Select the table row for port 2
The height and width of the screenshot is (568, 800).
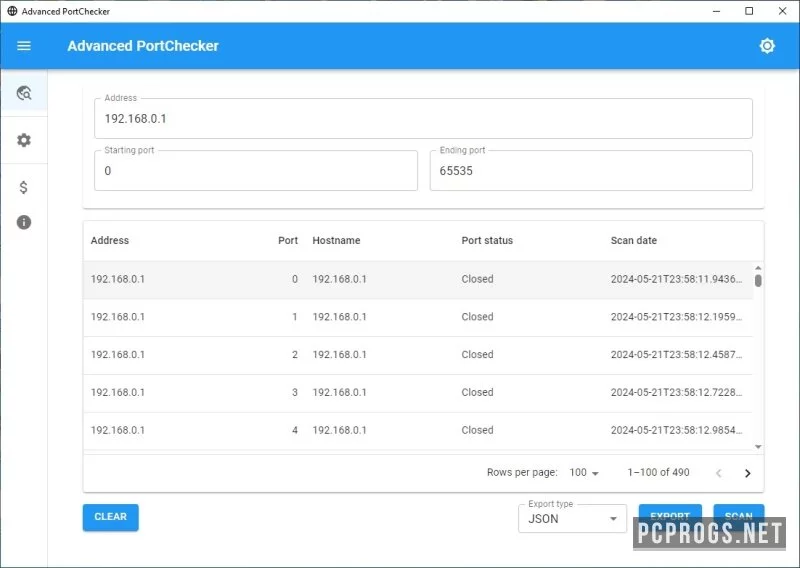point(418,355)
